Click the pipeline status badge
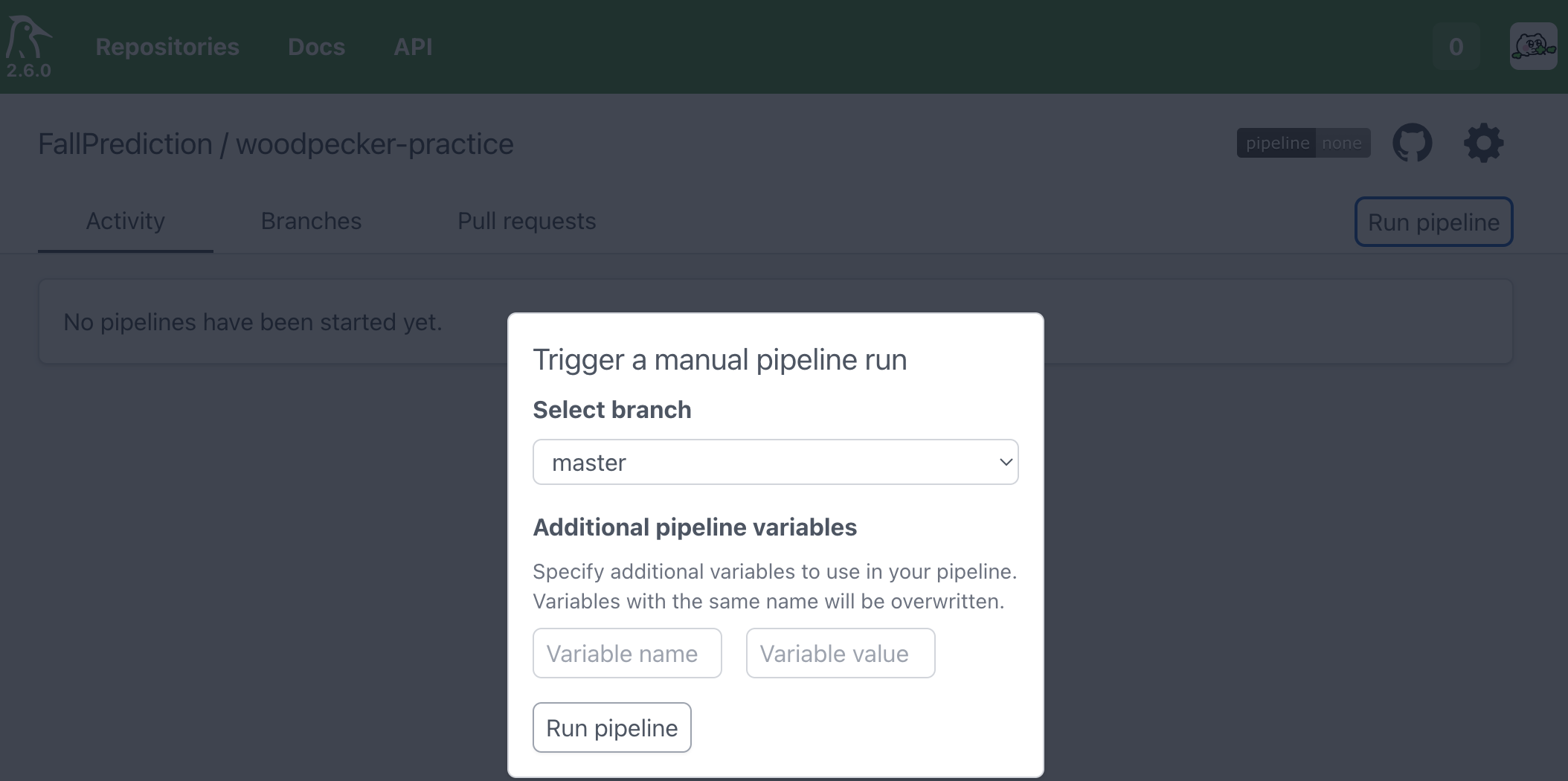 [x=1303, y=143]
